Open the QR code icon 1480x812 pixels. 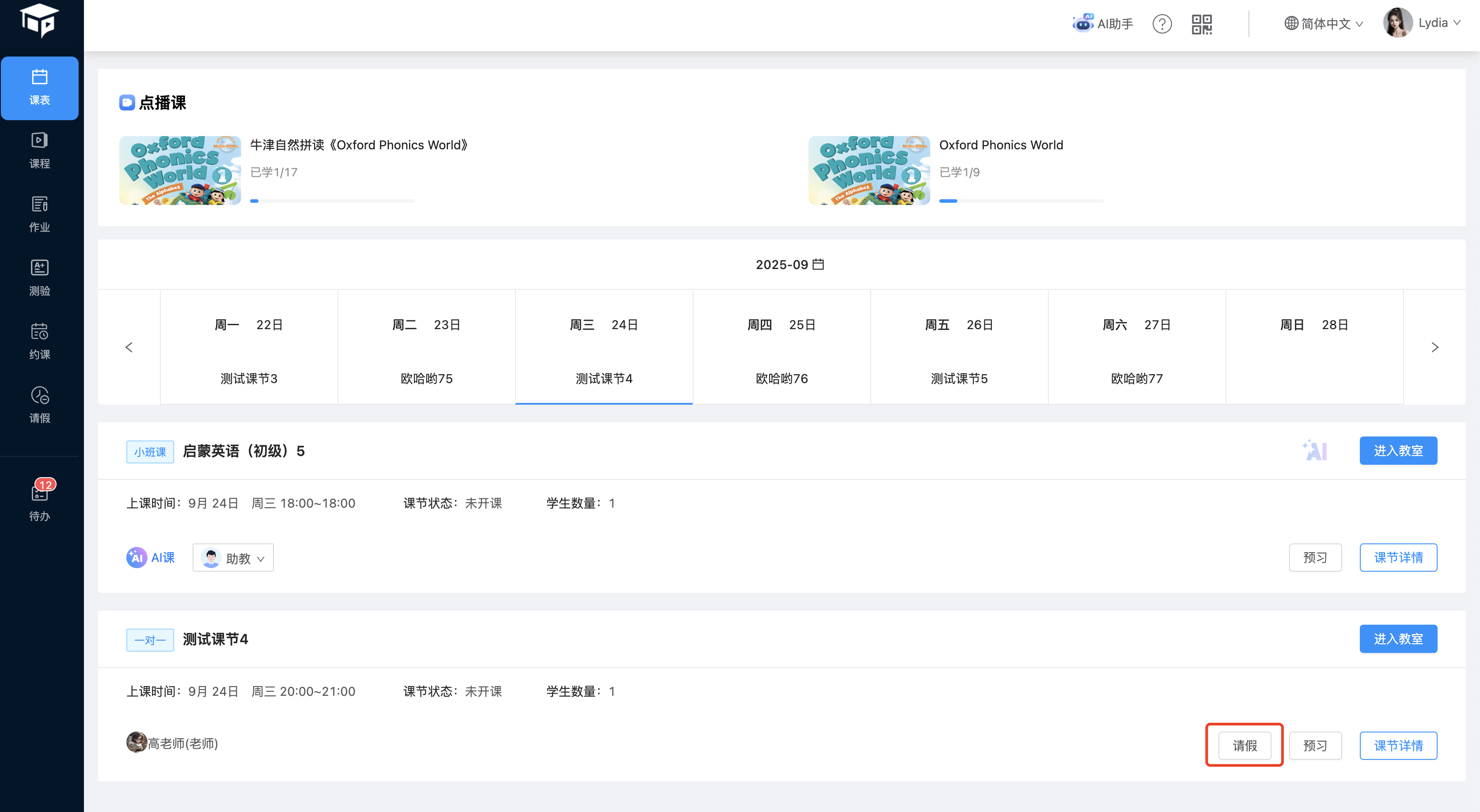[x=1201, y=24]
